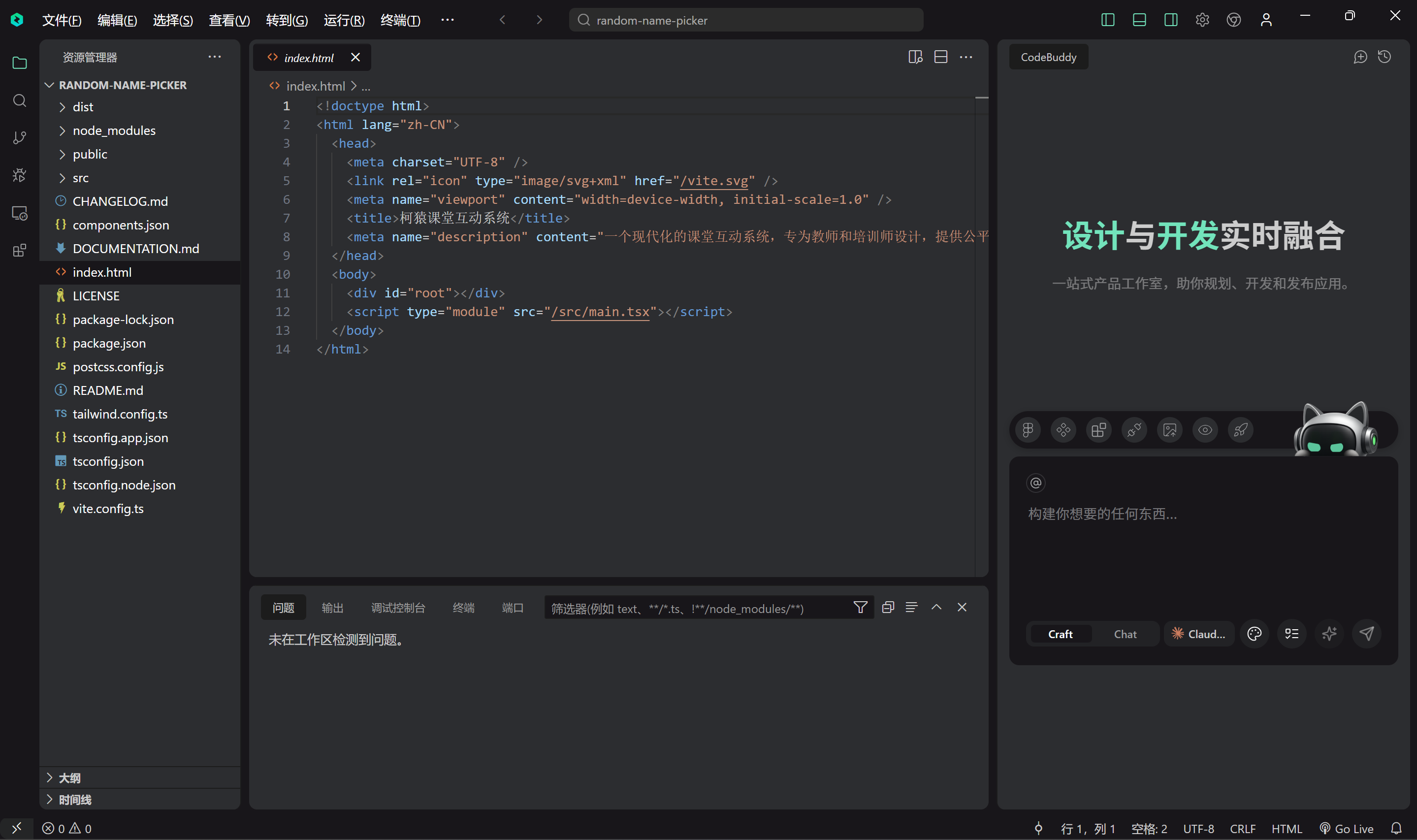Image resolution: width=1417 pixels, height=840 pixels.
Task: Toggle the secondary sidebar layout
Action: [x=1171, y=20]
